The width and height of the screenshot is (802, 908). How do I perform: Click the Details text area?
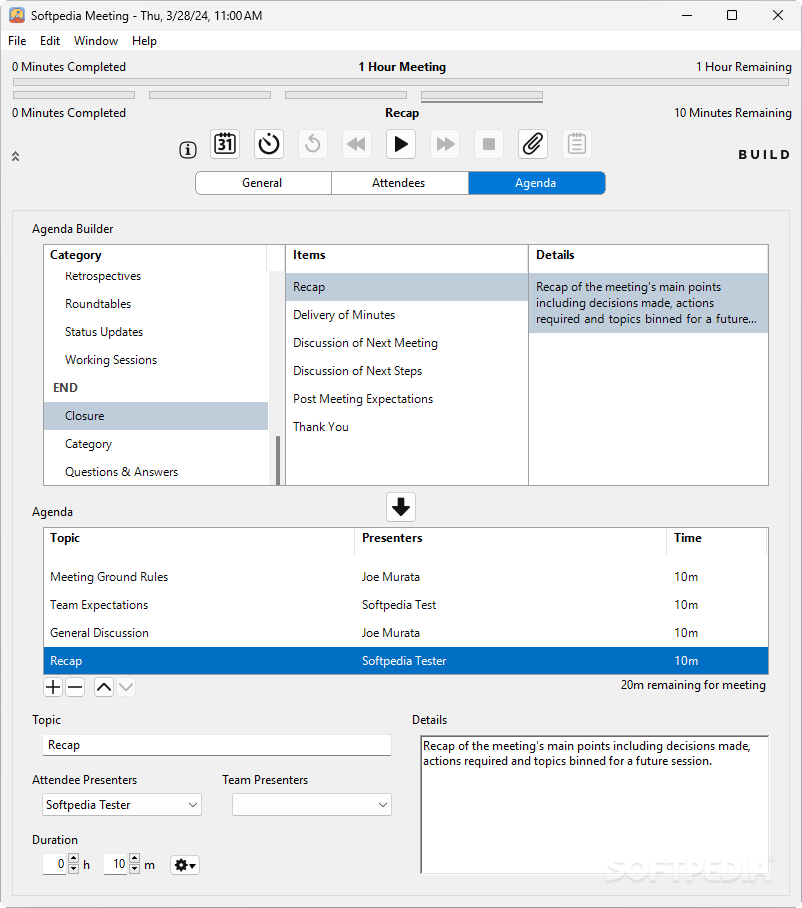(595, 804)
